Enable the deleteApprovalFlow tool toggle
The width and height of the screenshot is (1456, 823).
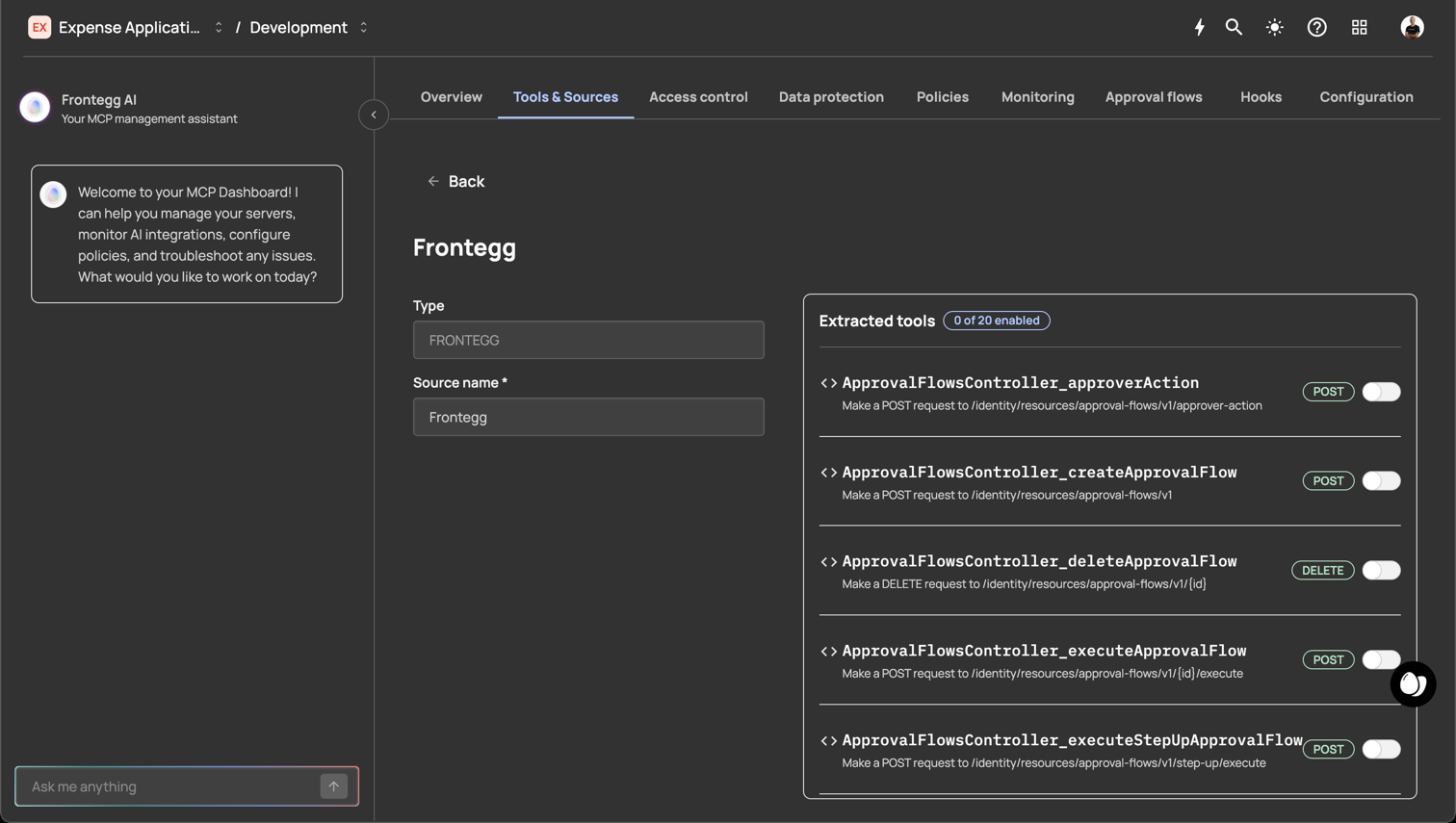[1380, 571]
